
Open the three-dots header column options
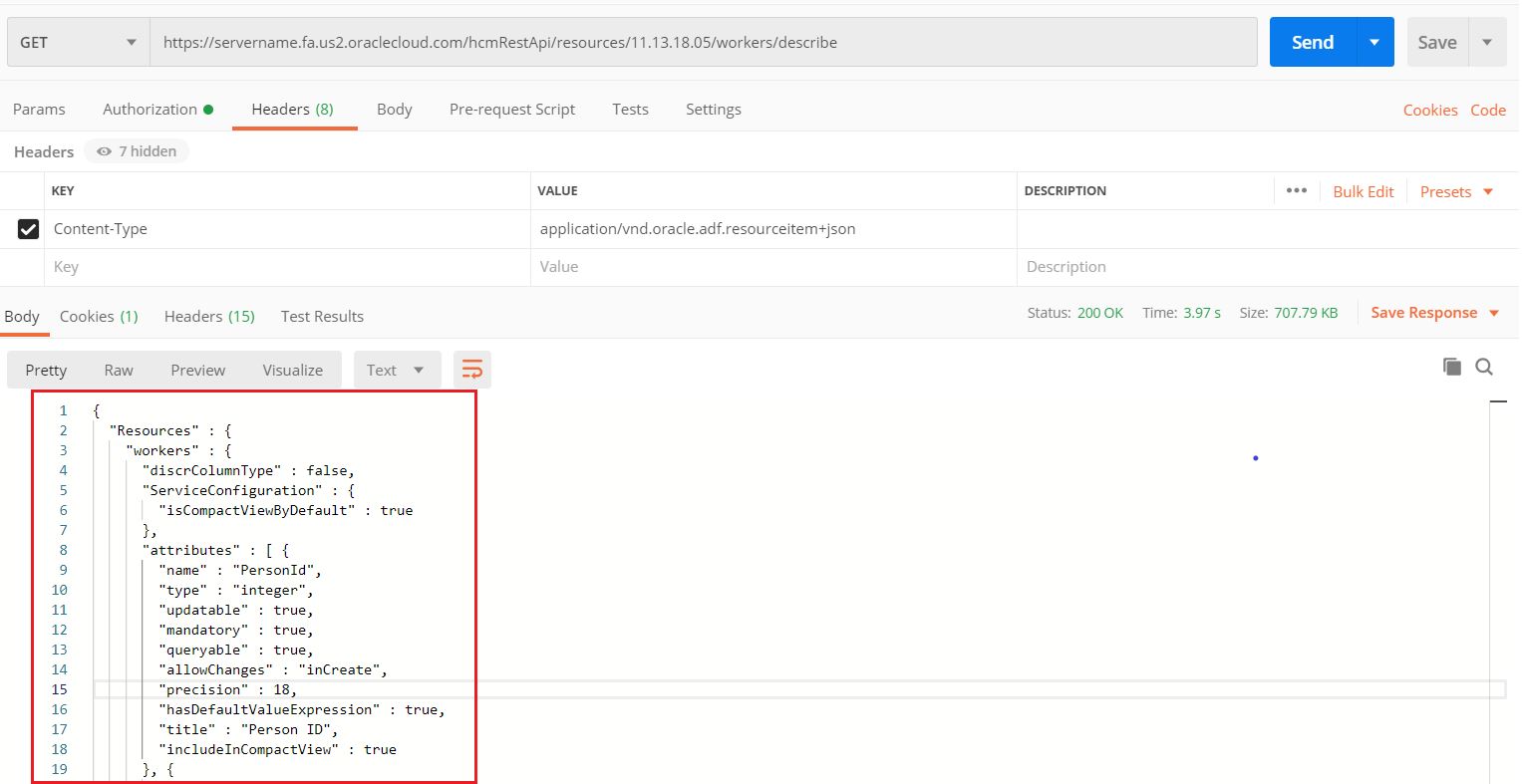[1296, 190]
